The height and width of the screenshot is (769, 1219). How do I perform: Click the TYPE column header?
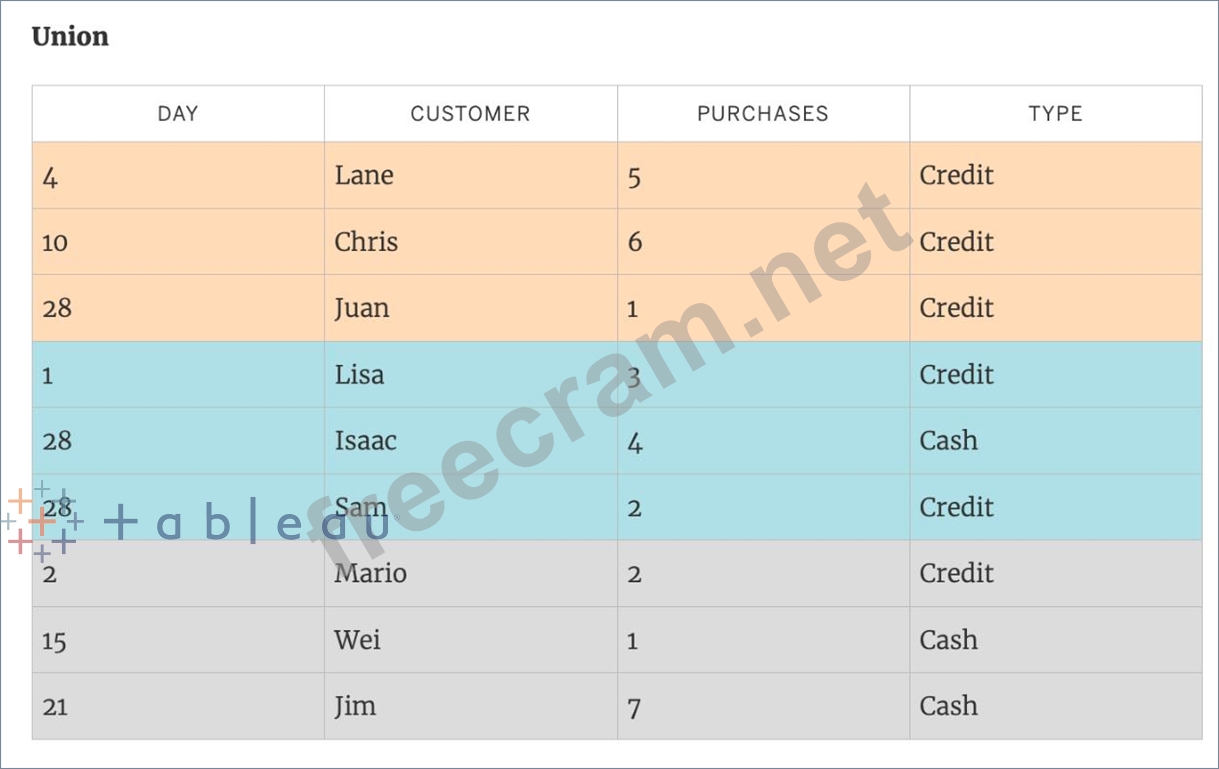pos(1055,114)
